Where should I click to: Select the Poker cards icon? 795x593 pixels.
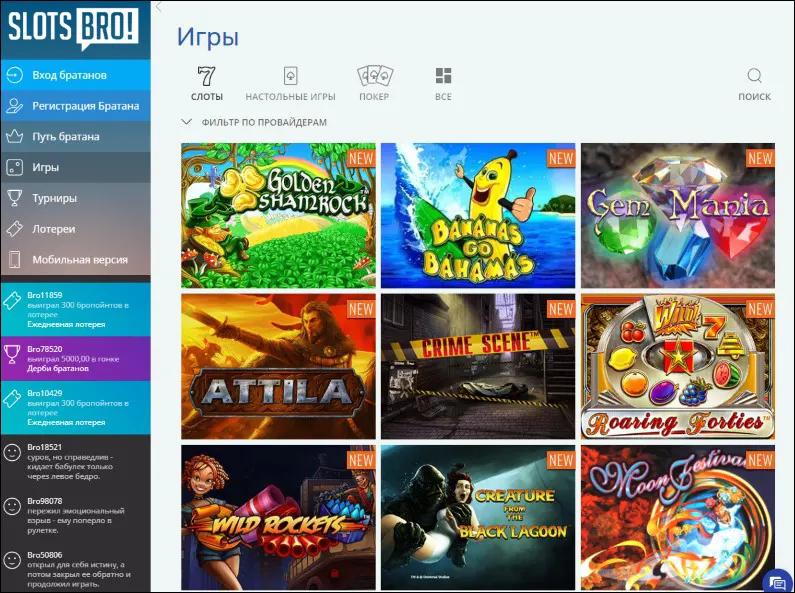pyautogui.click(x=374, y=77)
